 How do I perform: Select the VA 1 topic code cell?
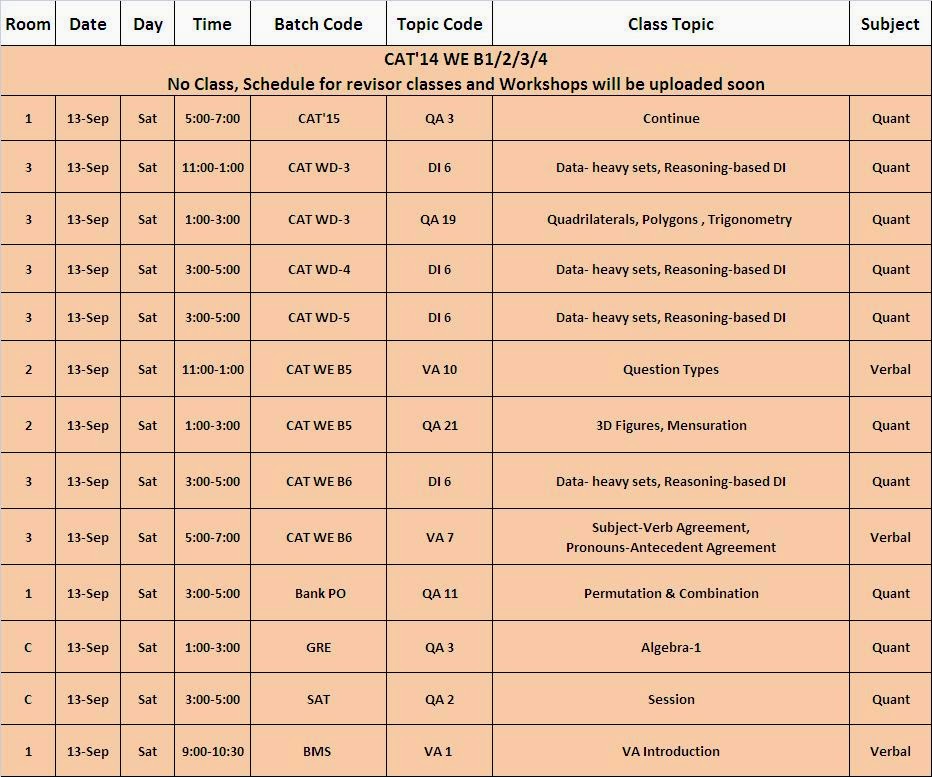[x=439, y=751]
